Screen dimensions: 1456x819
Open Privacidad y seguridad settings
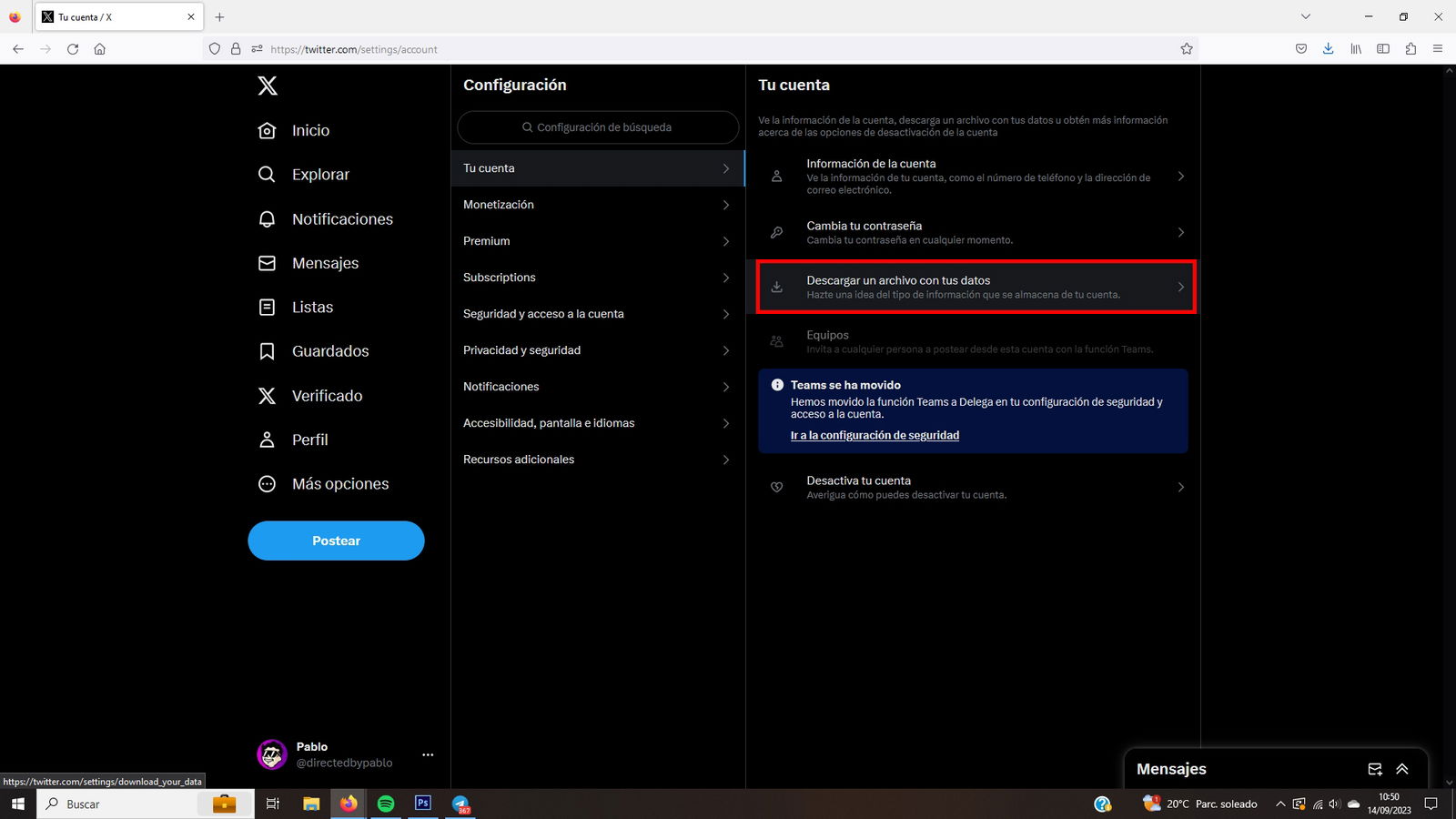pyautogui.click(x=598, y=350)
